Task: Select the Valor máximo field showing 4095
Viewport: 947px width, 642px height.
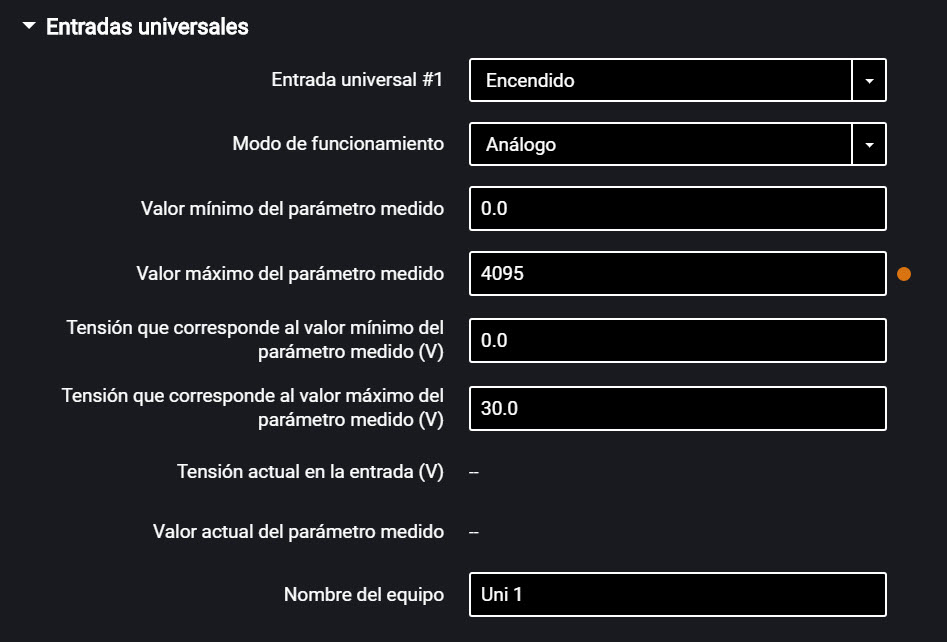Action: coord(677,273)
